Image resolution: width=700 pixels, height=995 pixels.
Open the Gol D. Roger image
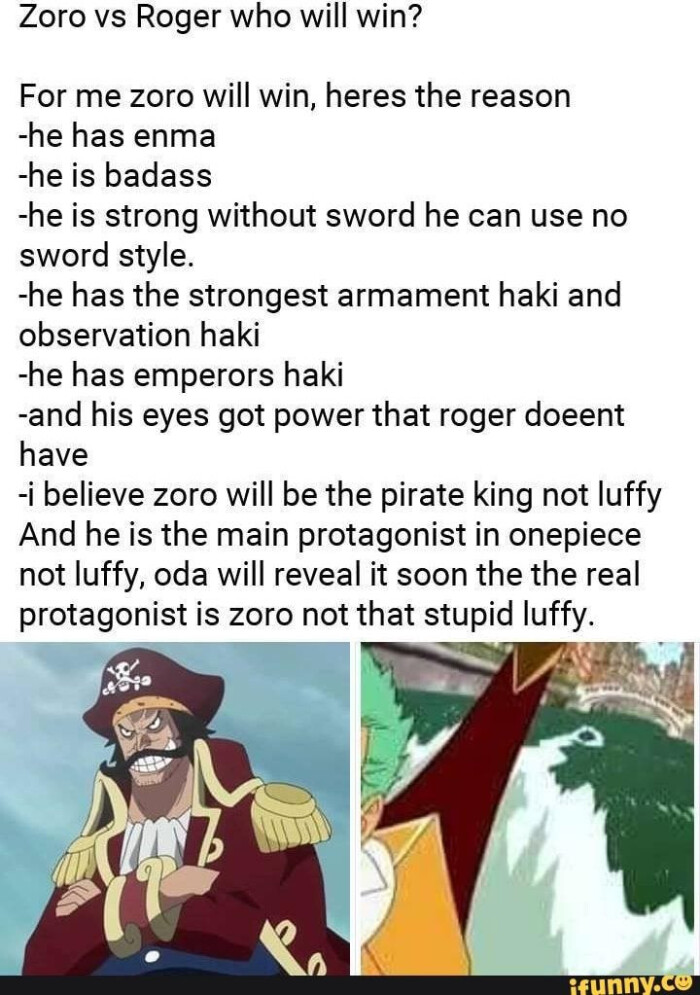tap(175, 808)
